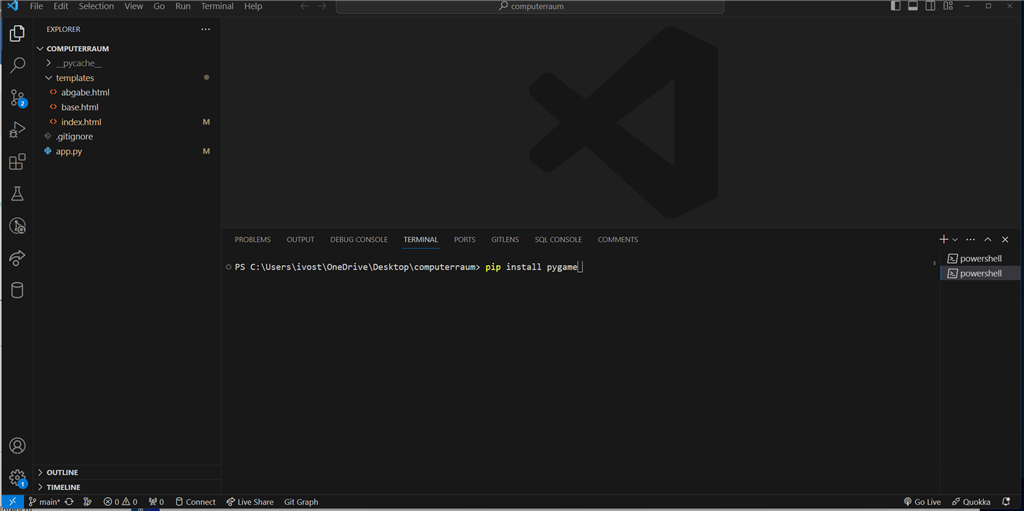Viewport: 1024px width, 511px height.
Task: Open the Extensions view
Action: (17, 162)
